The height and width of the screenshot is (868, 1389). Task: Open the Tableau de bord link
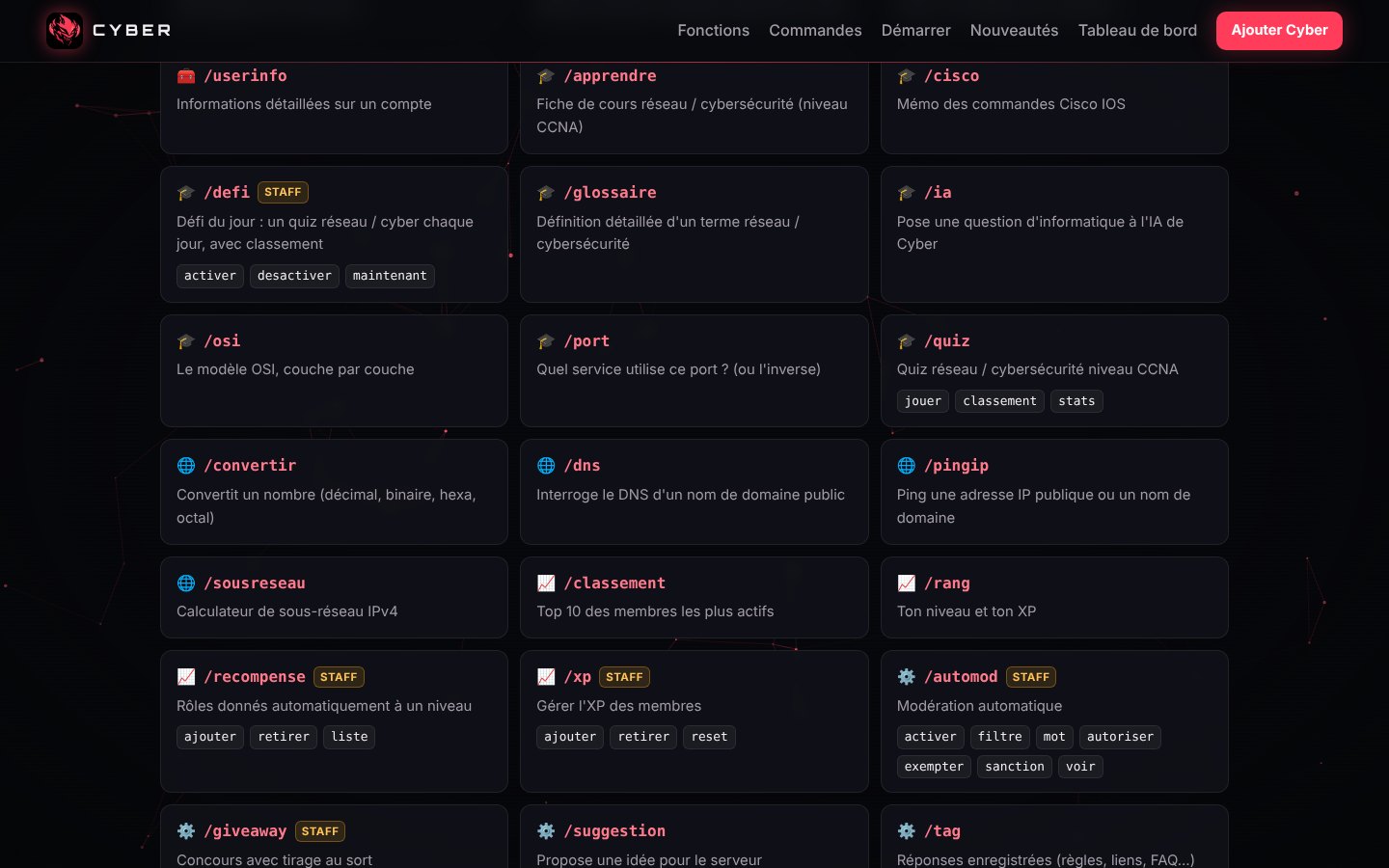coord(1137,31)
